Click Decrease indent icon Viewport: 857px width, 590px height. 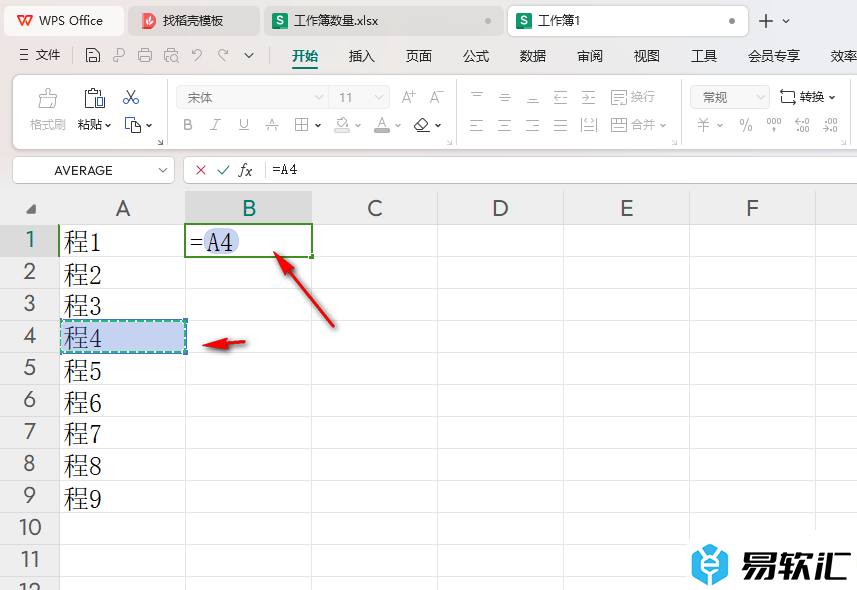coord(560,97)
